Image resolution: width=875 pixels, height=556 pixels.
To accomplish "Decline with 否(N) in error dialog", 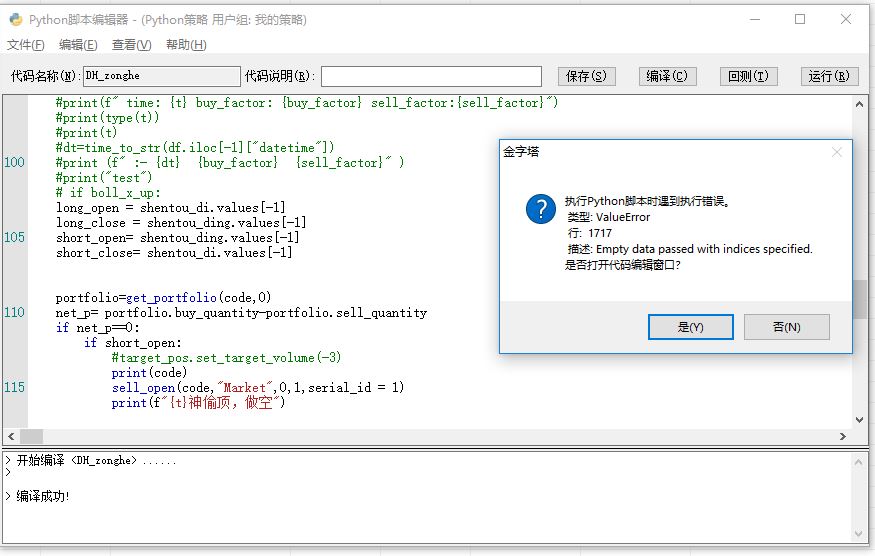I will 787,327.
